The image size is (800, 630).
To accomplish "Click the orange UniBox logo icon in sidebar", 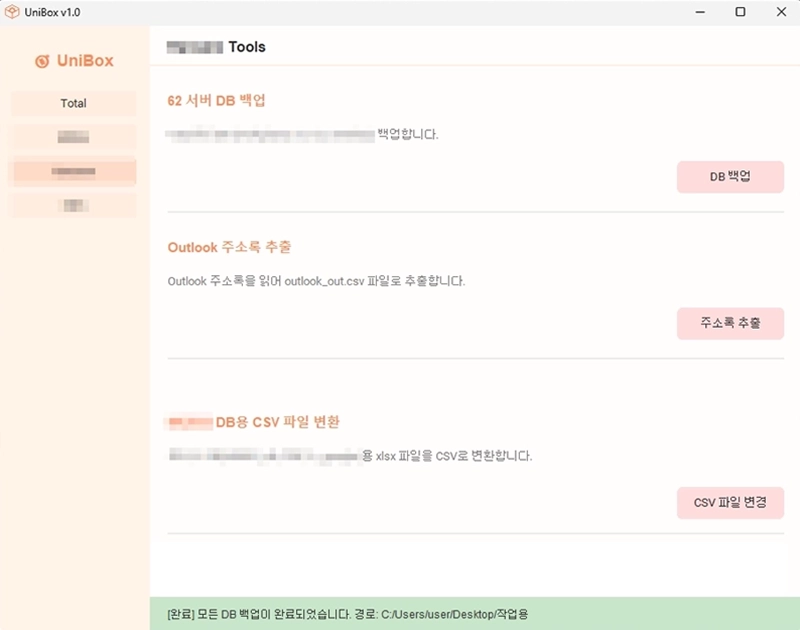I will pos(42,61).
